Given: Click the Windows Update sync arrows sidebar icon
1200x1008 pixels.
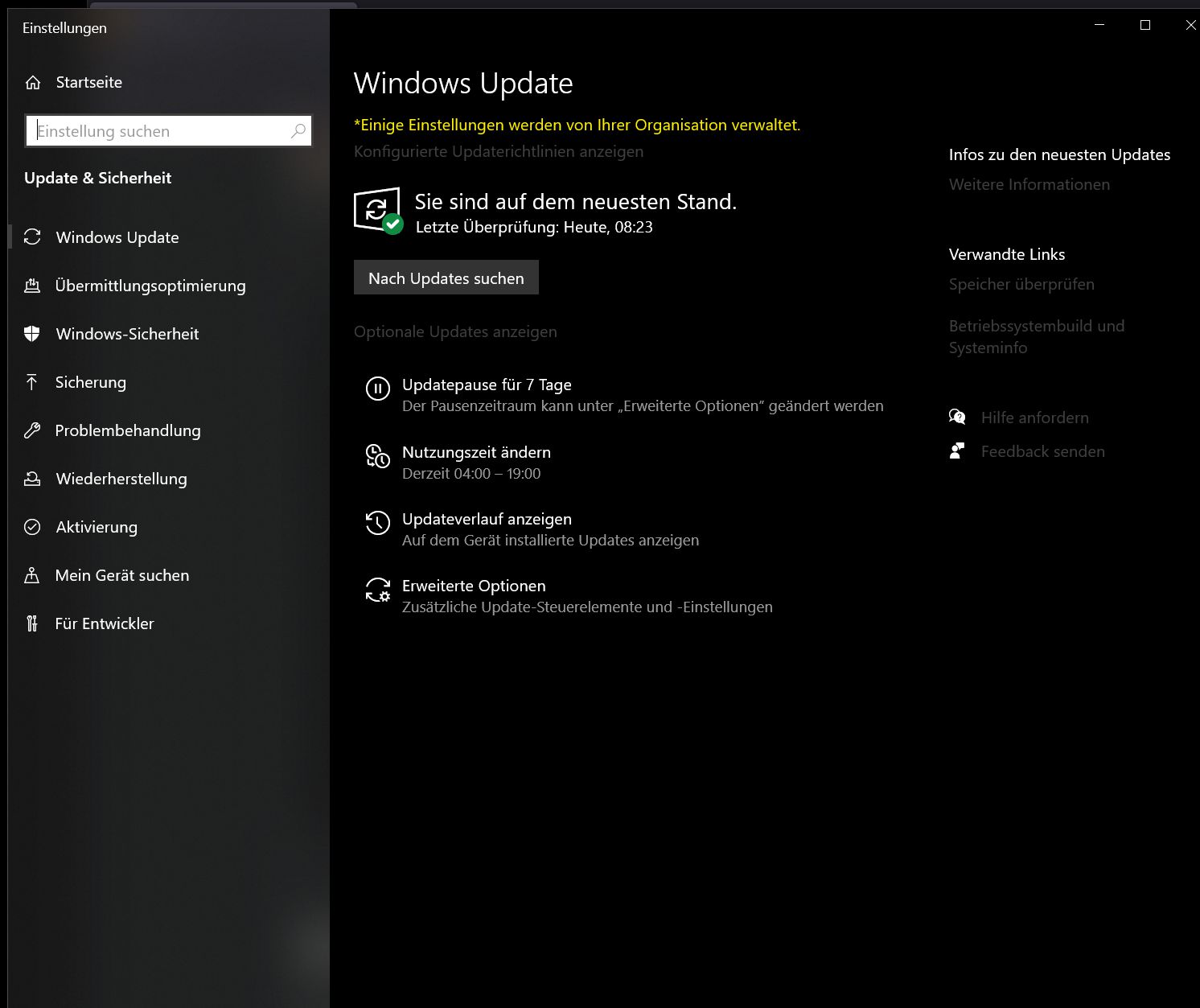Looking at the screenshot, I should 32,237.
